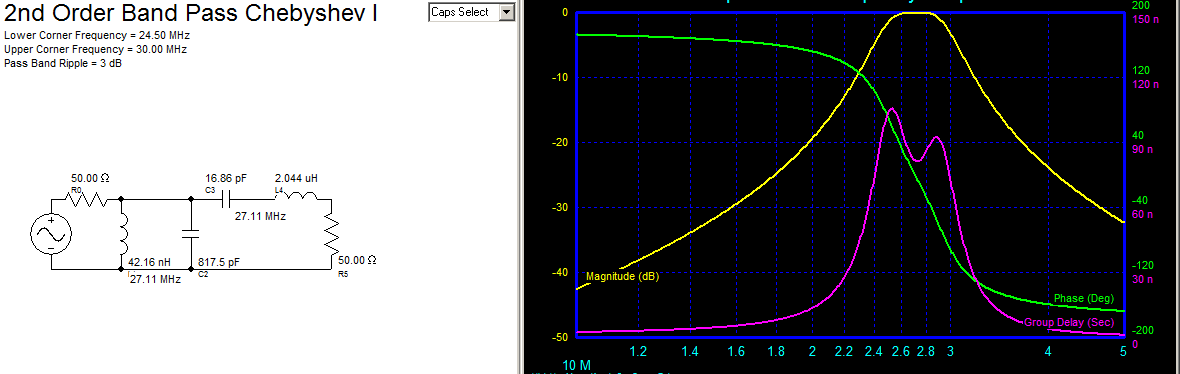Click the magenta Group Delay (Sec) label
This screenshot has height=374, width=1180.
[1069, 323]
